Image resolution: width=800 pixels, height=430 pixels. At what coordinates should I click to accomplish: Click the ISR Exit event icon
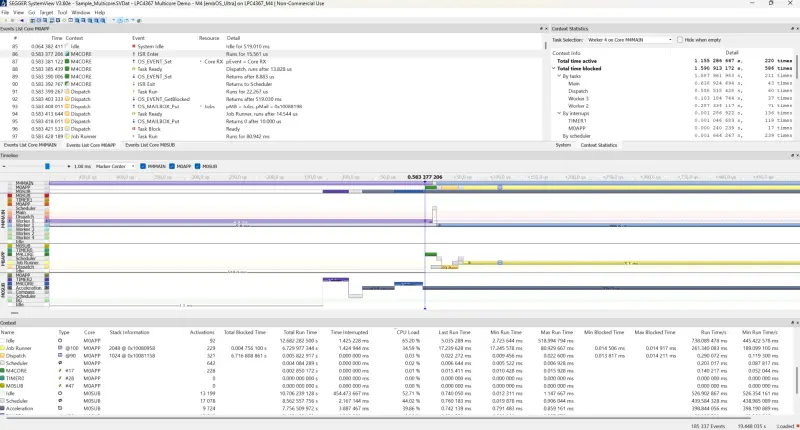[134, 84]
